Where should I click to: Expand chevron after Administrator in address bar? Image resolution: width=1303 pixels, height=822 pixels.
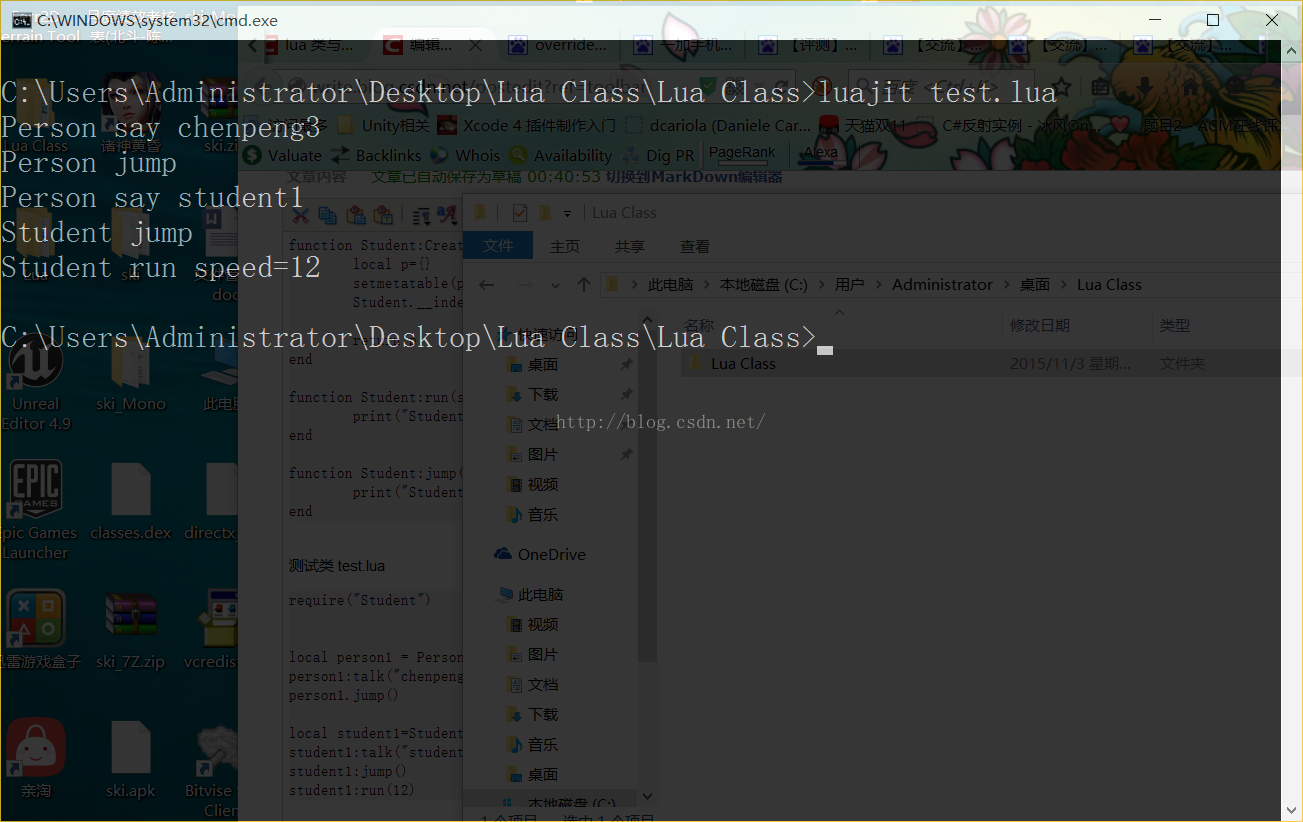tap(1006, 285)
